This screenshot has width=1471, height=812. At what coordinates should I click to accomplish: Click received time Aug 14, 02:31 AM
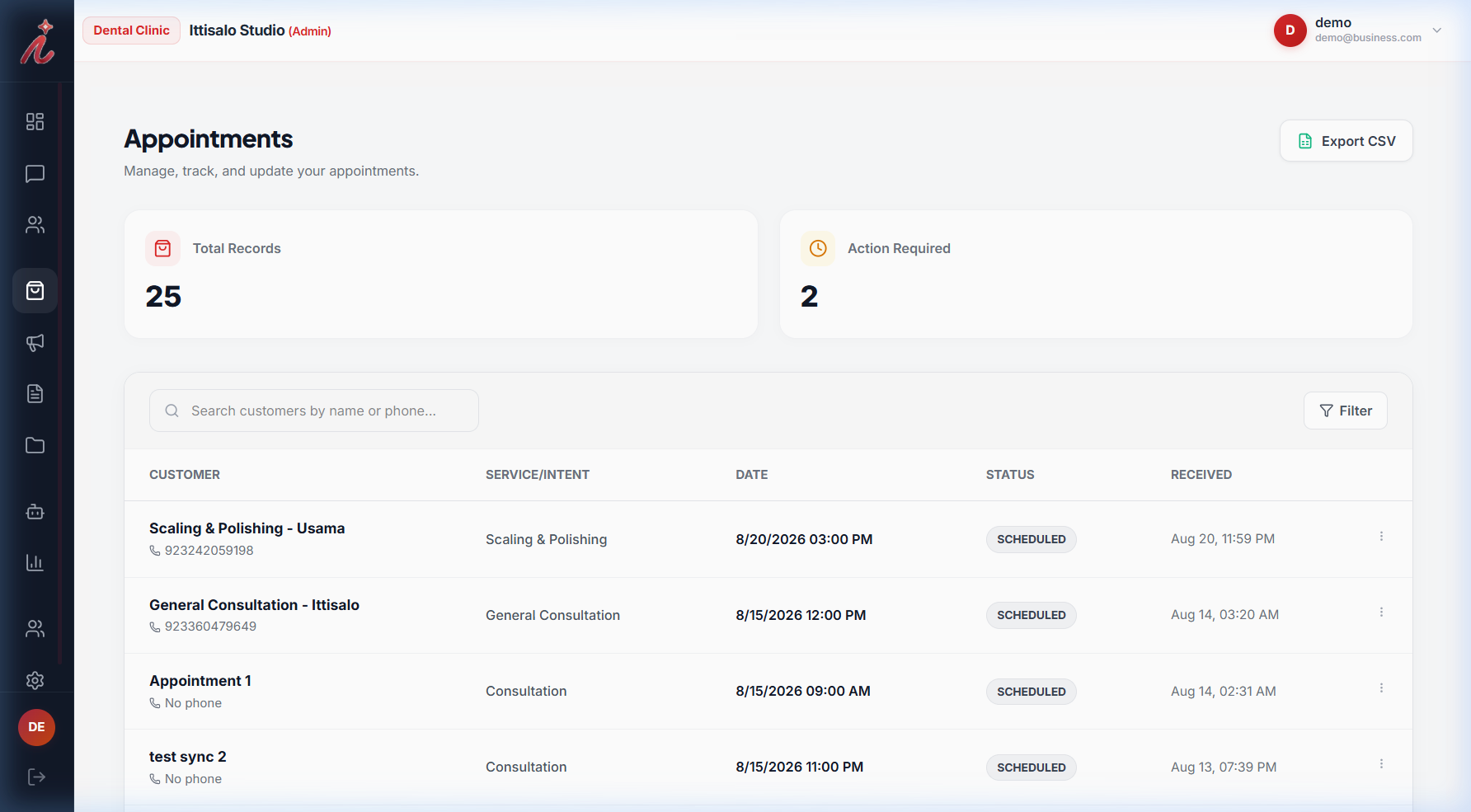[x=1223, y=692]
